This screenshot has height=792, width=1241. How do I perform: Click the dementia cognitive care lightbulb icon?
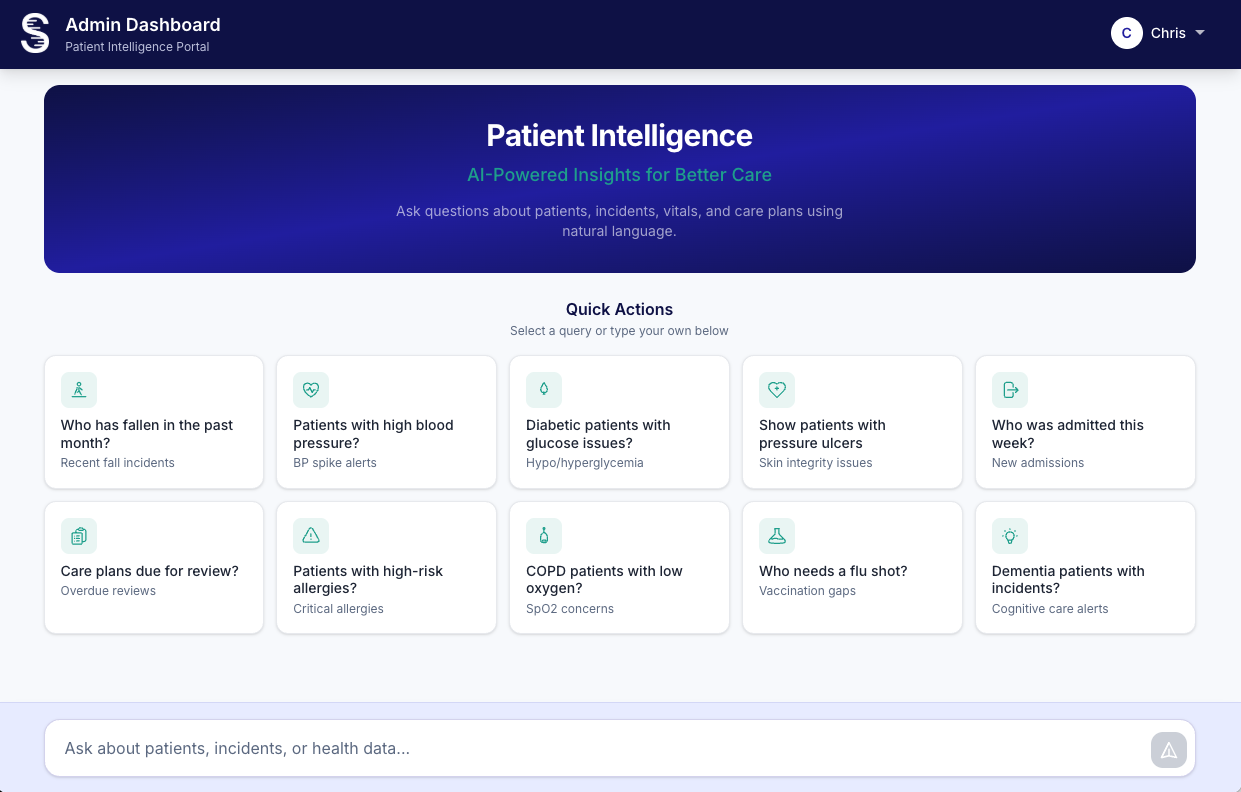[1010, 536]
